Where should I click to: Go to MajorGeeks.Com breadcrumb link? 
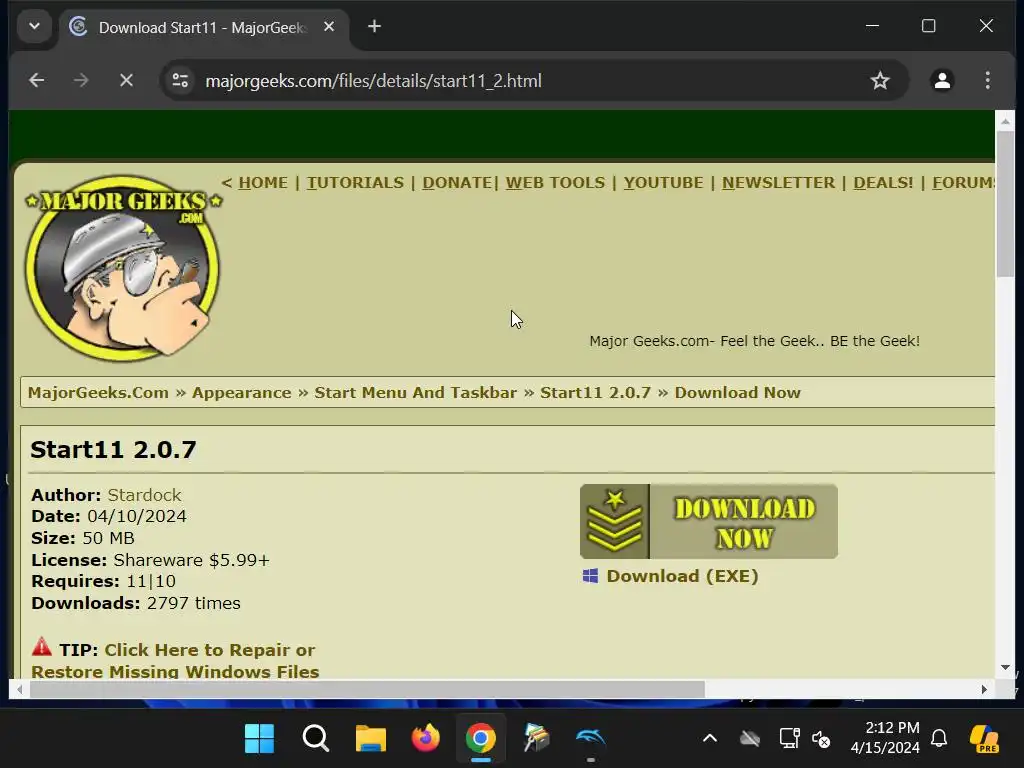[x=98, y=392]
